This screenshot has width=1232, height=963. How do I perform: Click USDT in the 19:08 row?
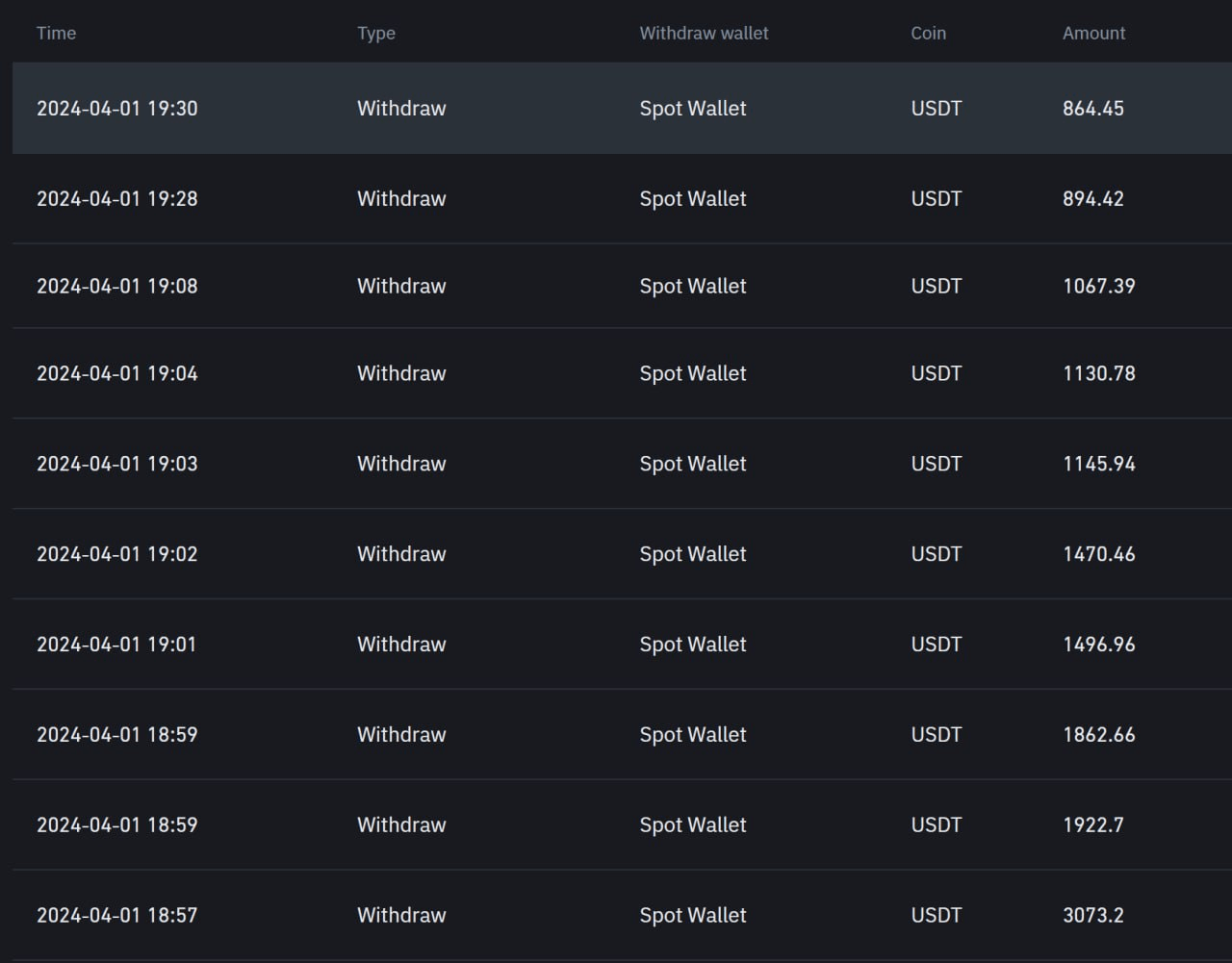click(936, 287)
